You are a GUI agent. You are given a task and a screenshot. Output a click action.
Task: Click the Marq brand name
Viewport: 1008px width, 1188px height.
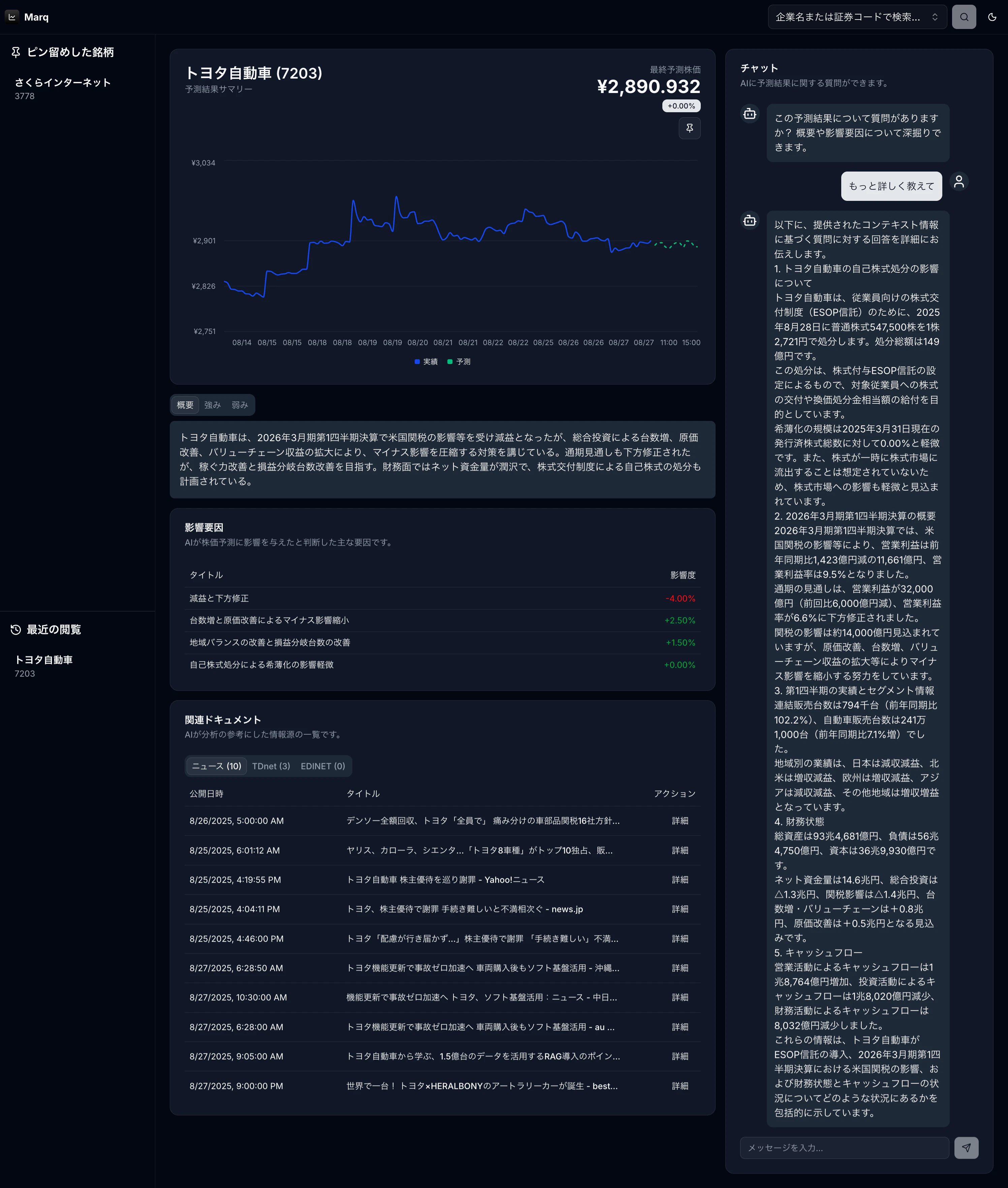click(36, 17)
